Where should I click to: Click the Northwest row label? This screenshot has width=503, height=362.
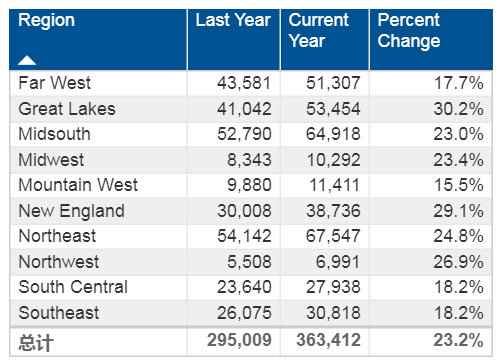tap(59, 262)
